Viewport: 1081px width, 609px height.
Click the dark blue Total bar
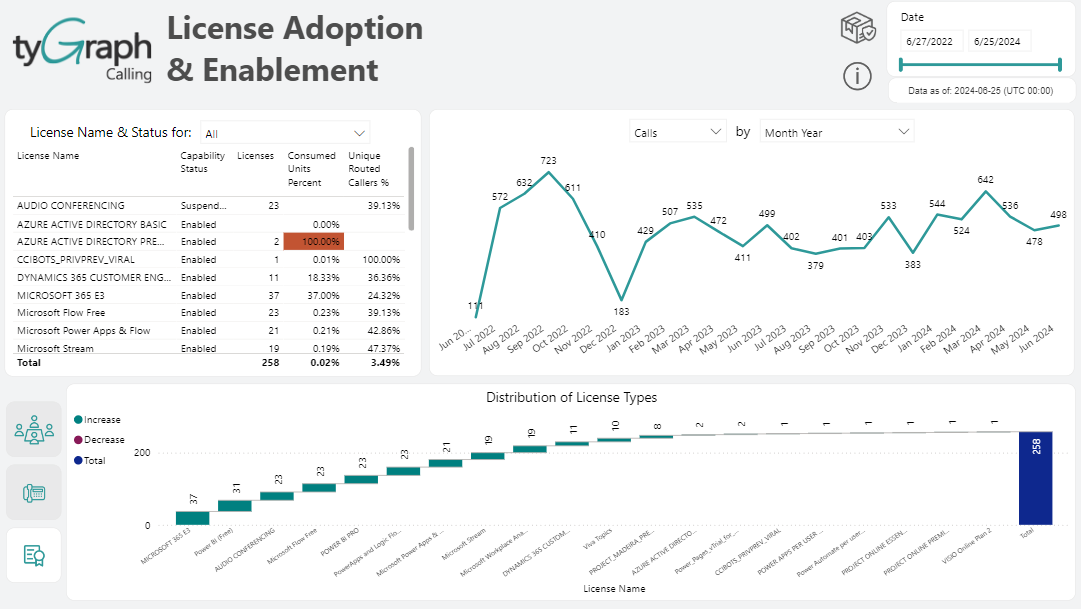(1036, 478)
